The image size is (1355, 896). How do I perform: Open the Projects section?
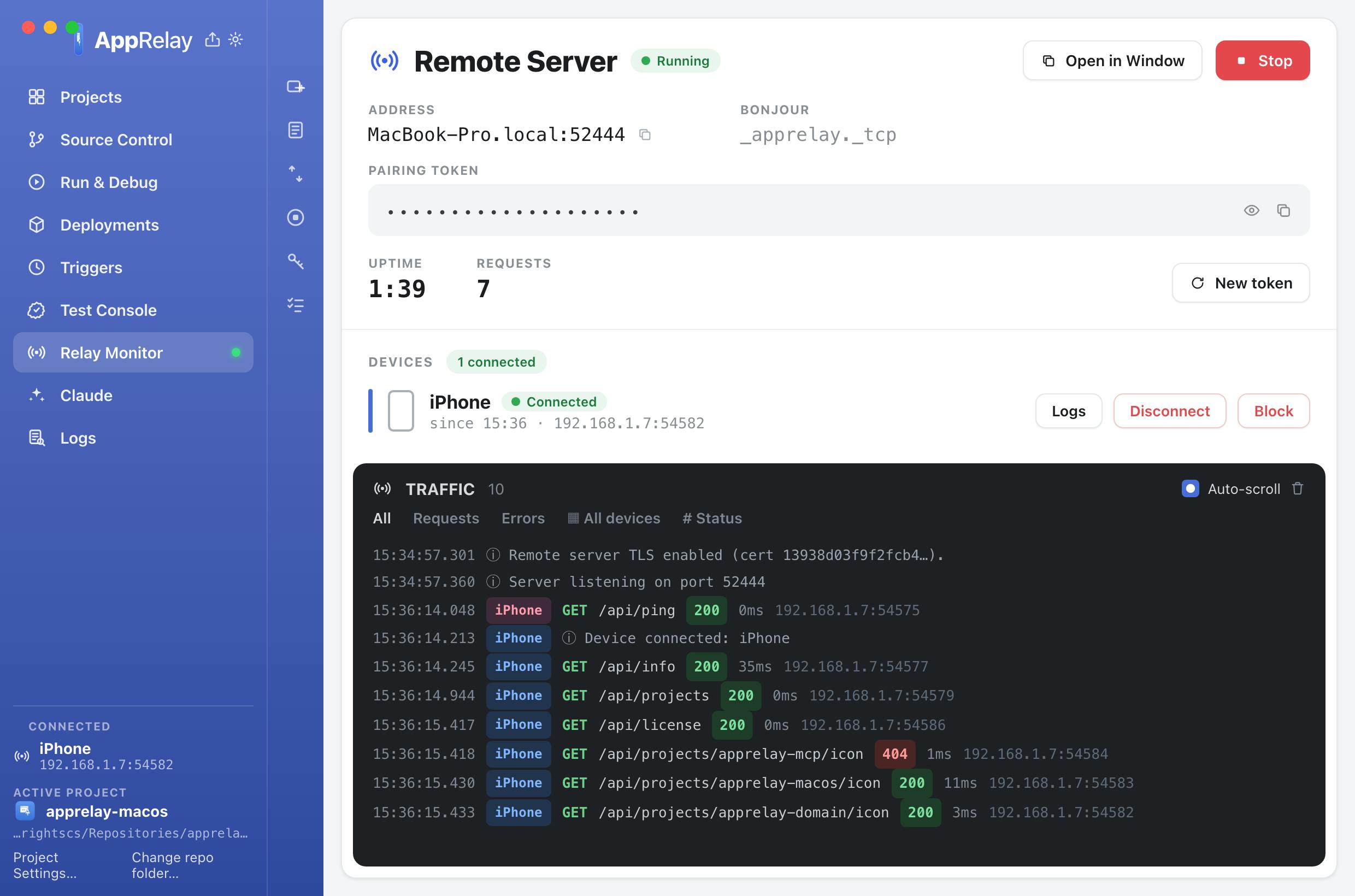click(133, 97)
